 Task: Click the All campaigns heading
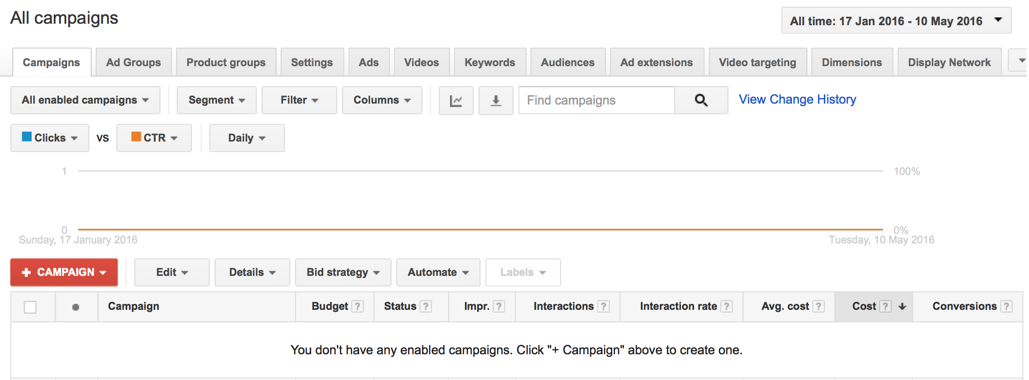[64, 18]
